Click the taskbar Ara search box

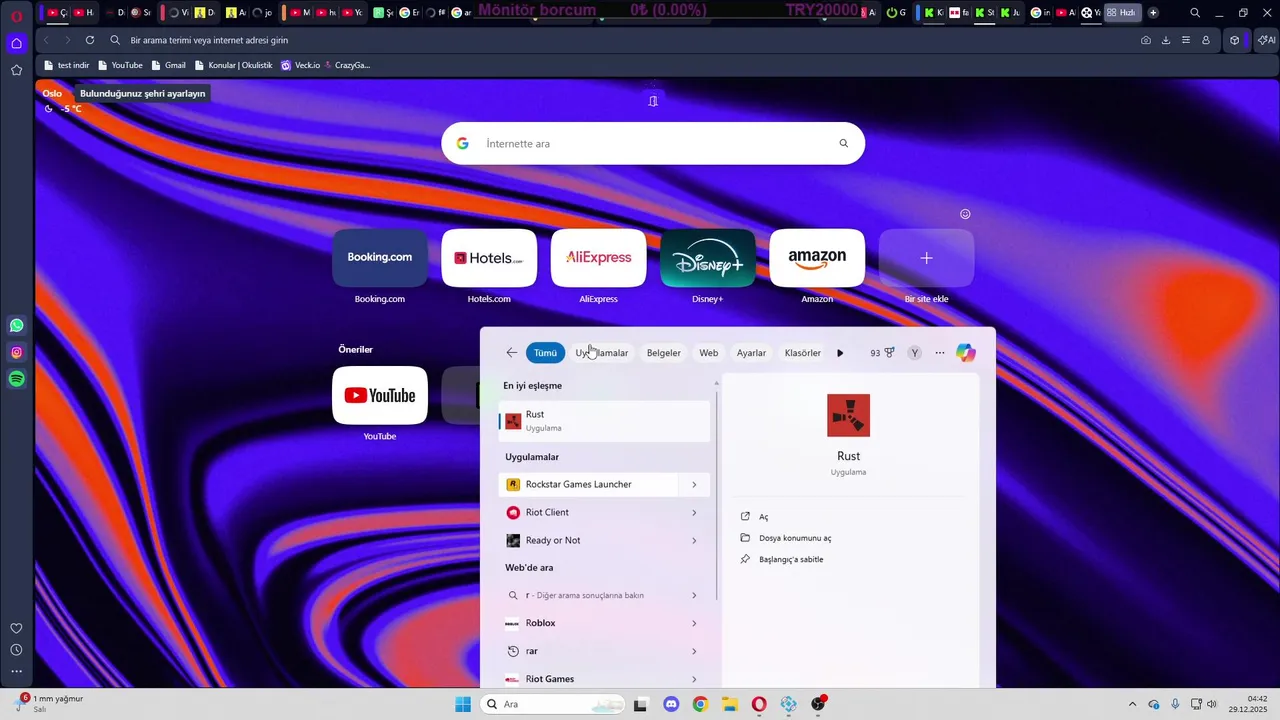(551, 704)
